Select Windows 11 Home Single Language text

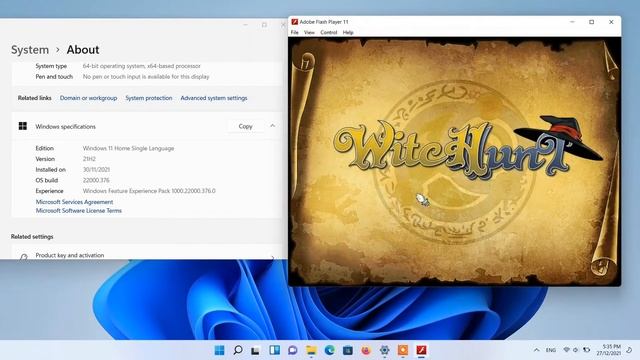point(128,148)
